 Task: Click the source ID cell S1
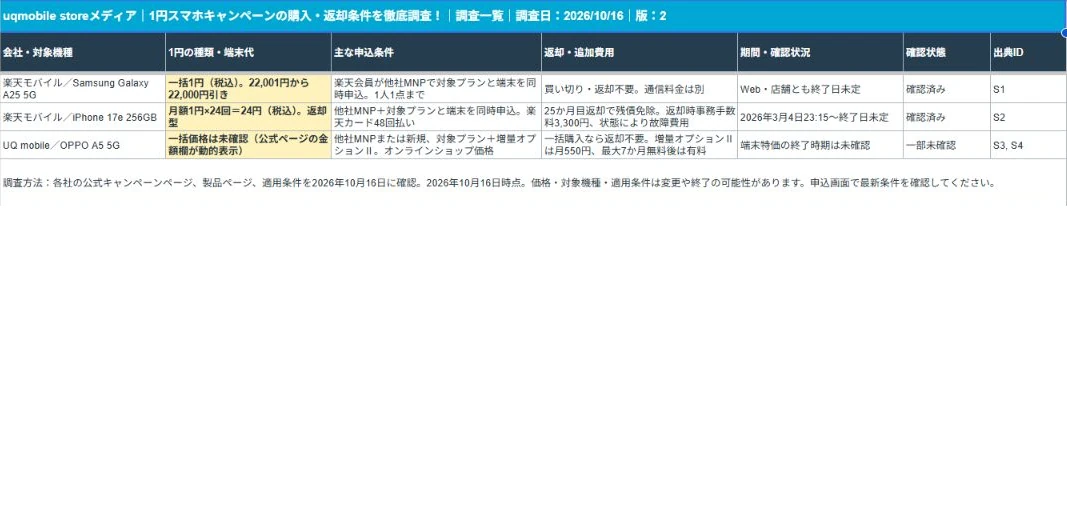tap(1029, 88)
